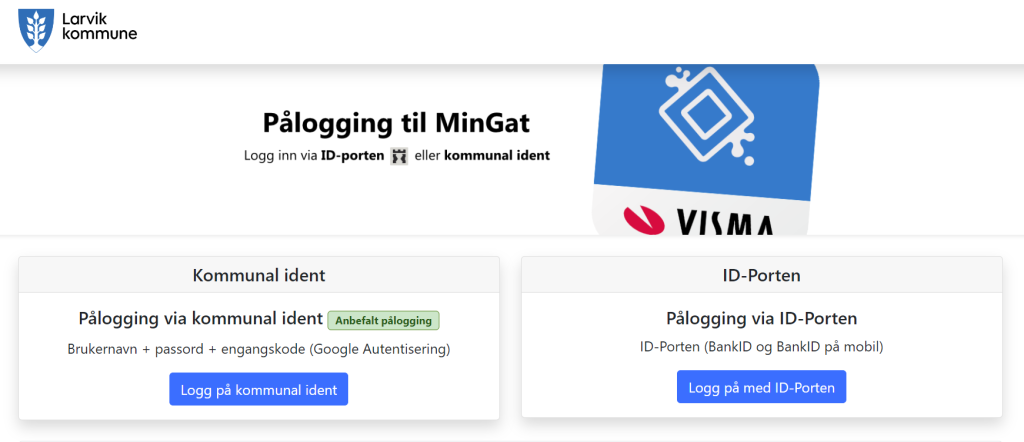Viewport: 1024px width, 442px height.
Task: Click the Larvik kommune shield logo
Action: click(38, 29)
